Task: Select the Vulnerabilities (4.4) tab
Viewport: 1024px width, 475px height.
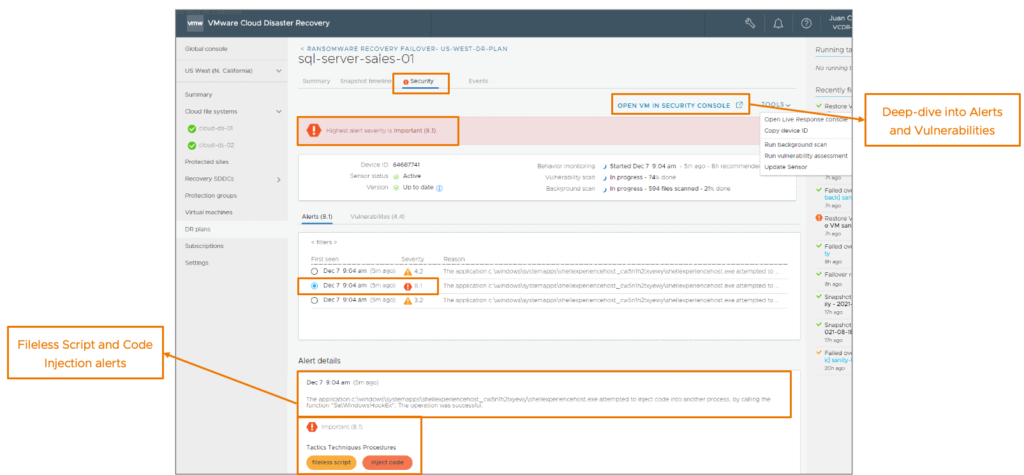Action: click(x=377, y=216)
